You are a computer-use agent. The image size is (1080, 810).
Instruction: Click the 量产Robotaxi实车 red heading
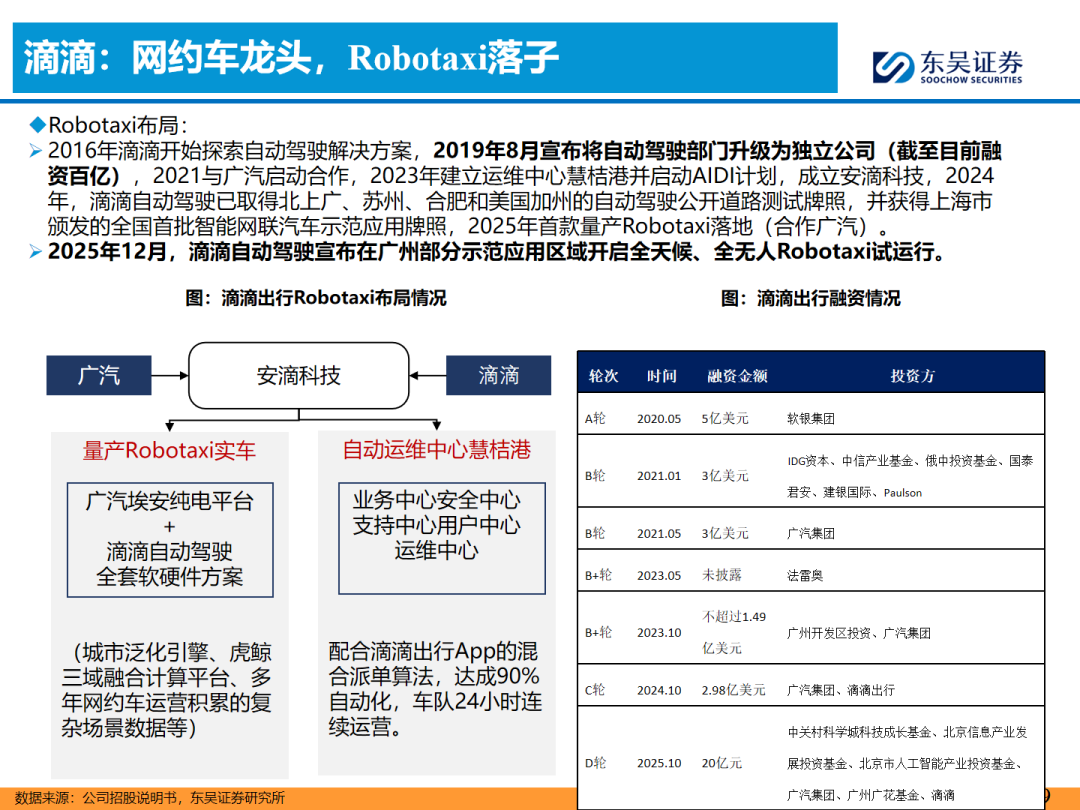click(169, 450)
